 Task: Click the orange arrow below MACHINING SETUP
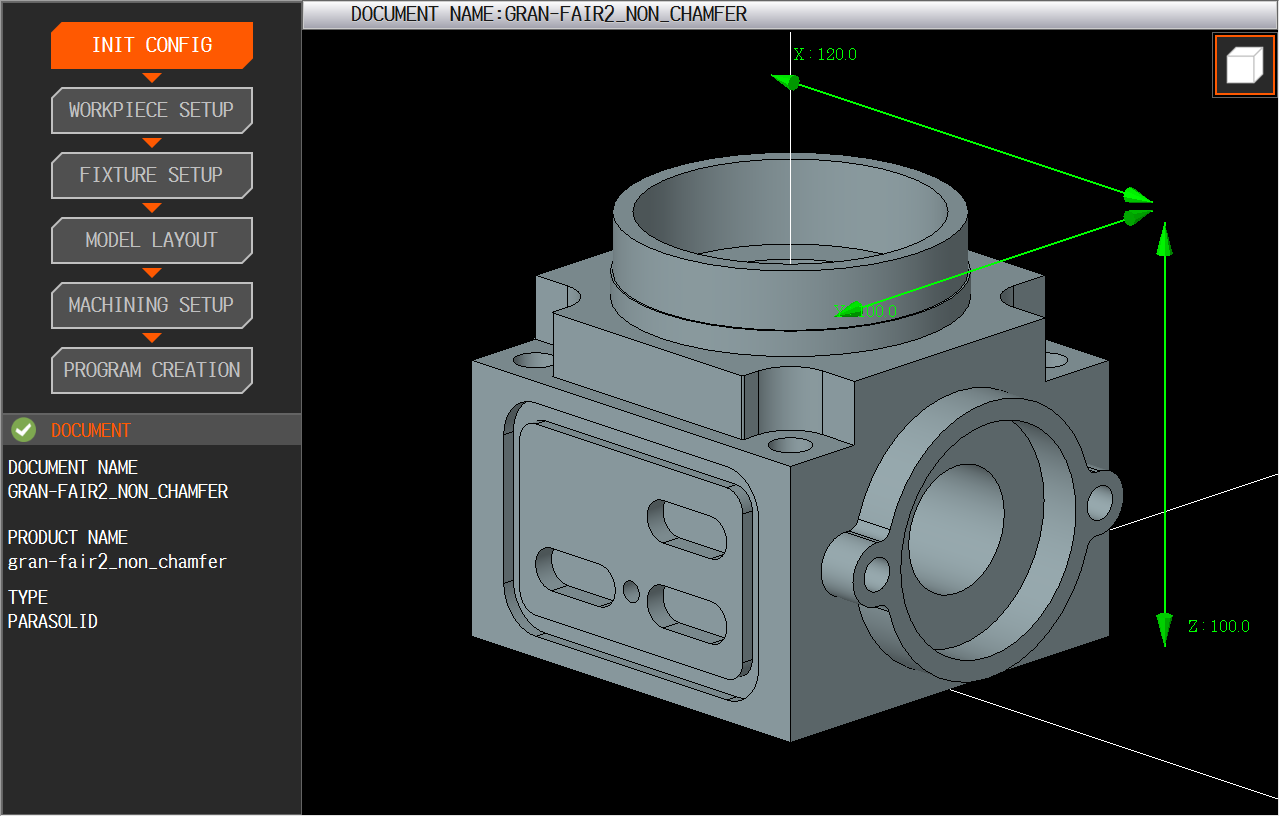pyautogui.click(x=152, y=338)
